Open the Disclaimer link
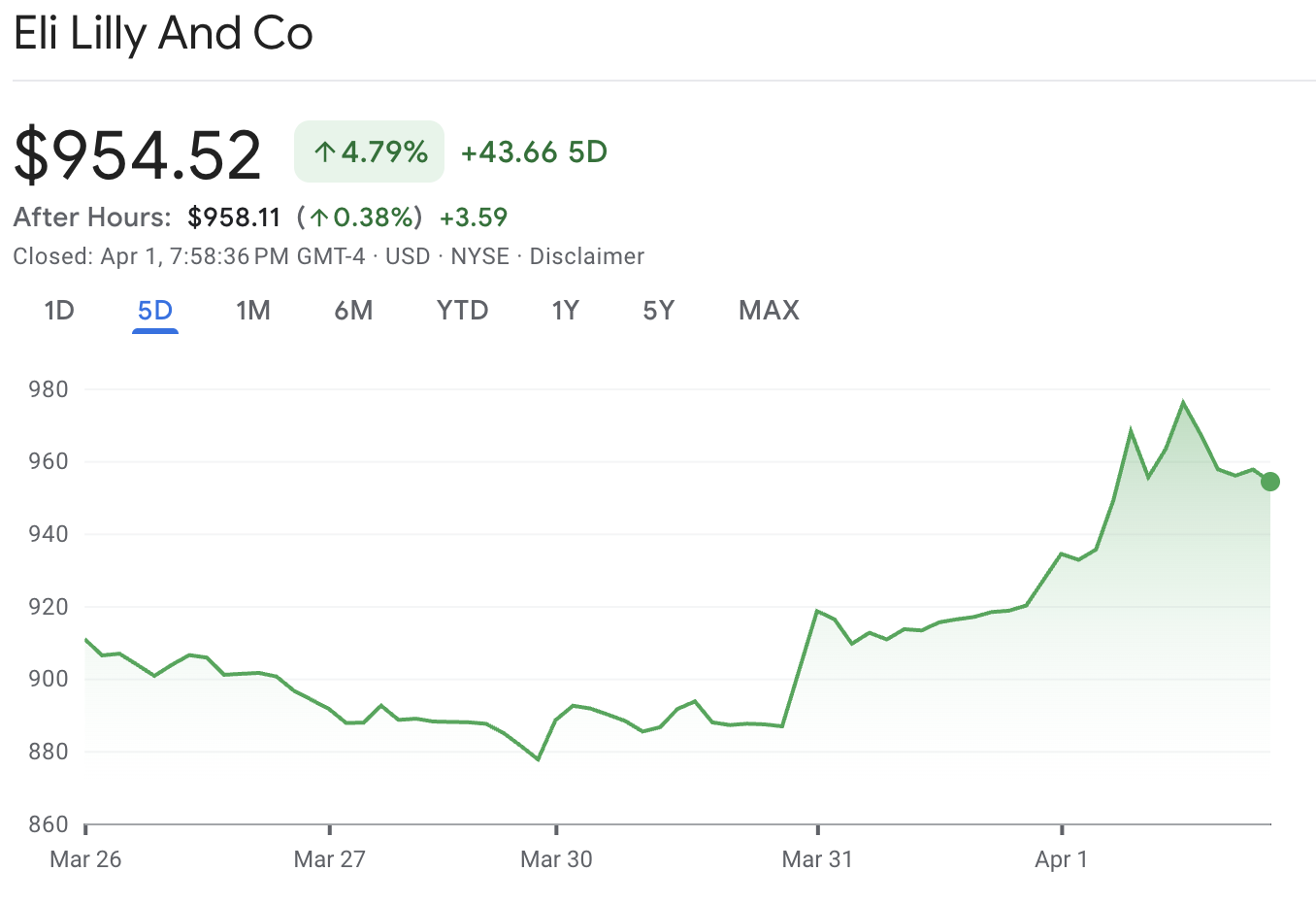The height and width of the screenshot is (905, 1316). click(587, 256)
